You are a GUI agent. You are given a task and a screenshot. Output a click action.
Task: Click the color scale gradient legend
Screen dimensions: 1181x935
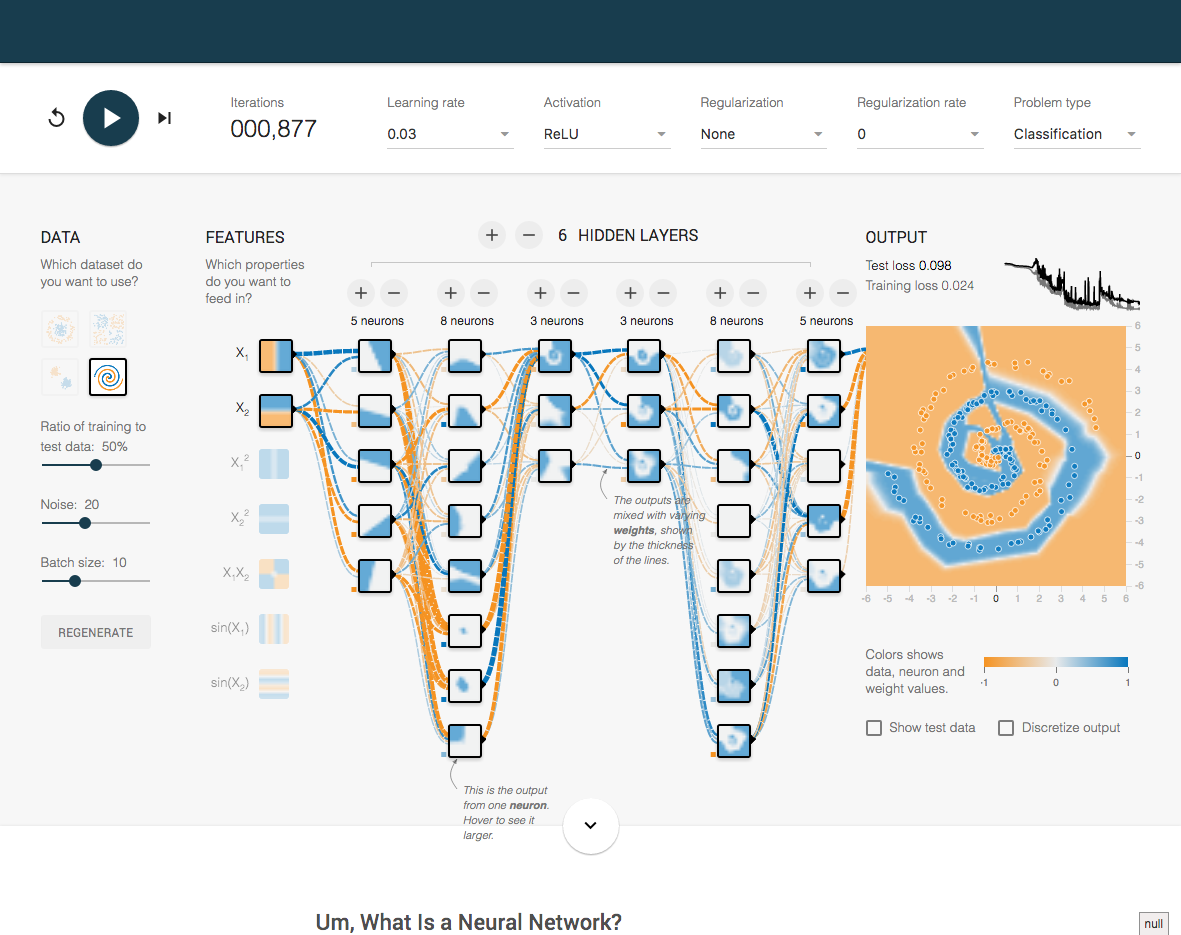click(x=1056, y=662)
